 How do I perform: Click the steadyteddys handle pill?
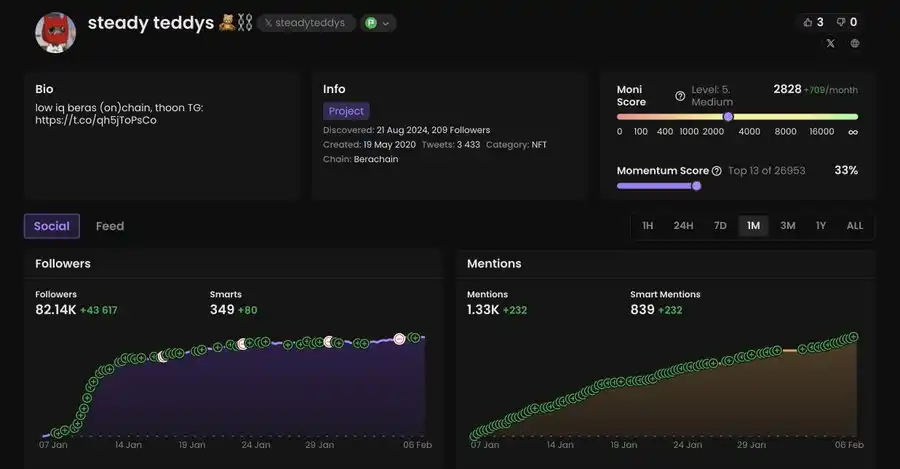[305, 23]
